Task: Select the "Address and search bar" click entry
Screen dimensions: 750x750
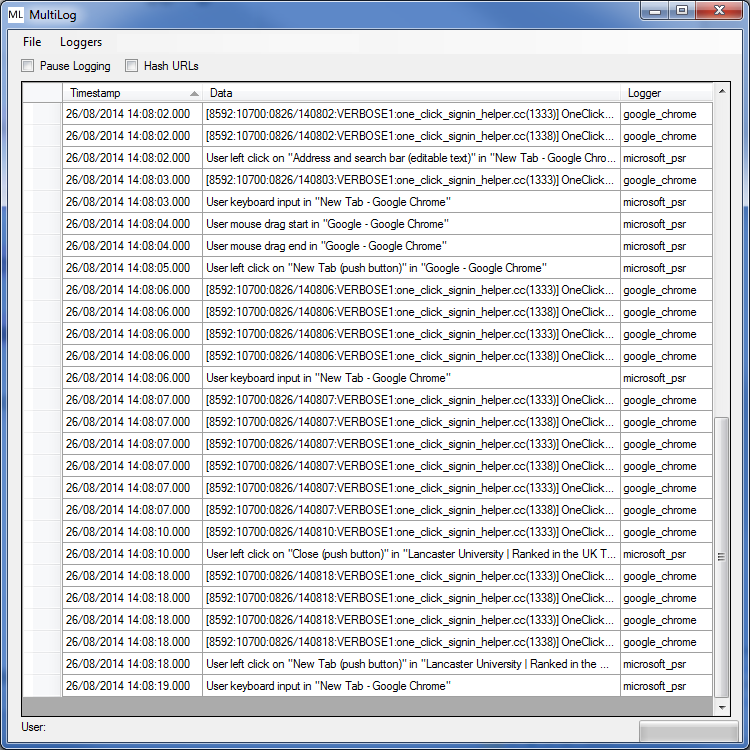Action: tap(411, 158)
